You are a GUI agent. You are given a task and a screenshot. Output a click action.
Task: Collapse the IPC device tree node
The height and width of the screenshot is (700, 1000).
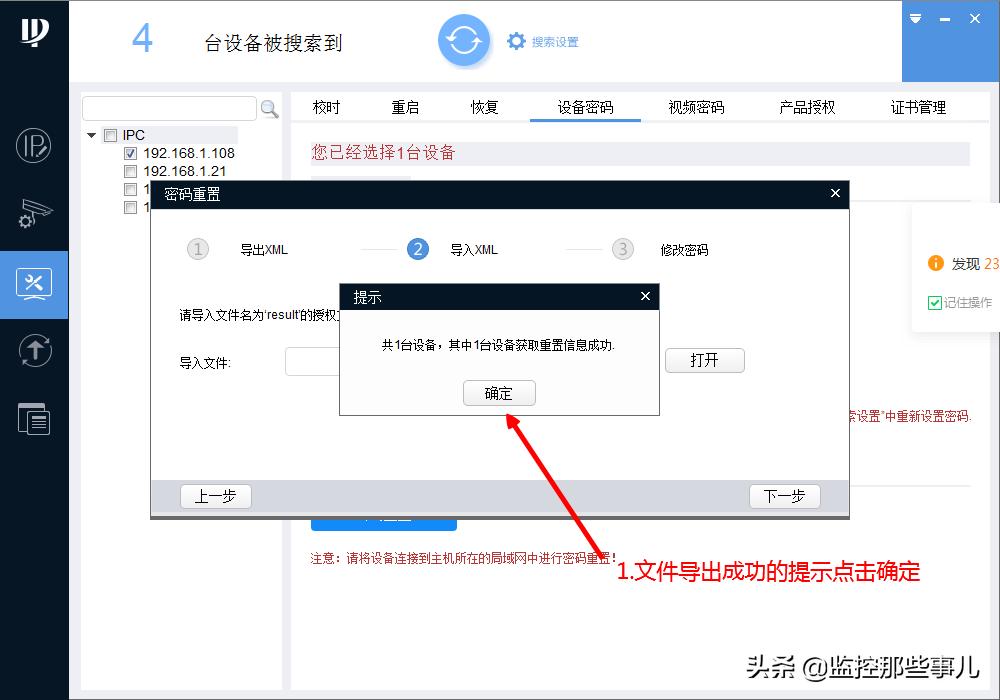point(93,134)
